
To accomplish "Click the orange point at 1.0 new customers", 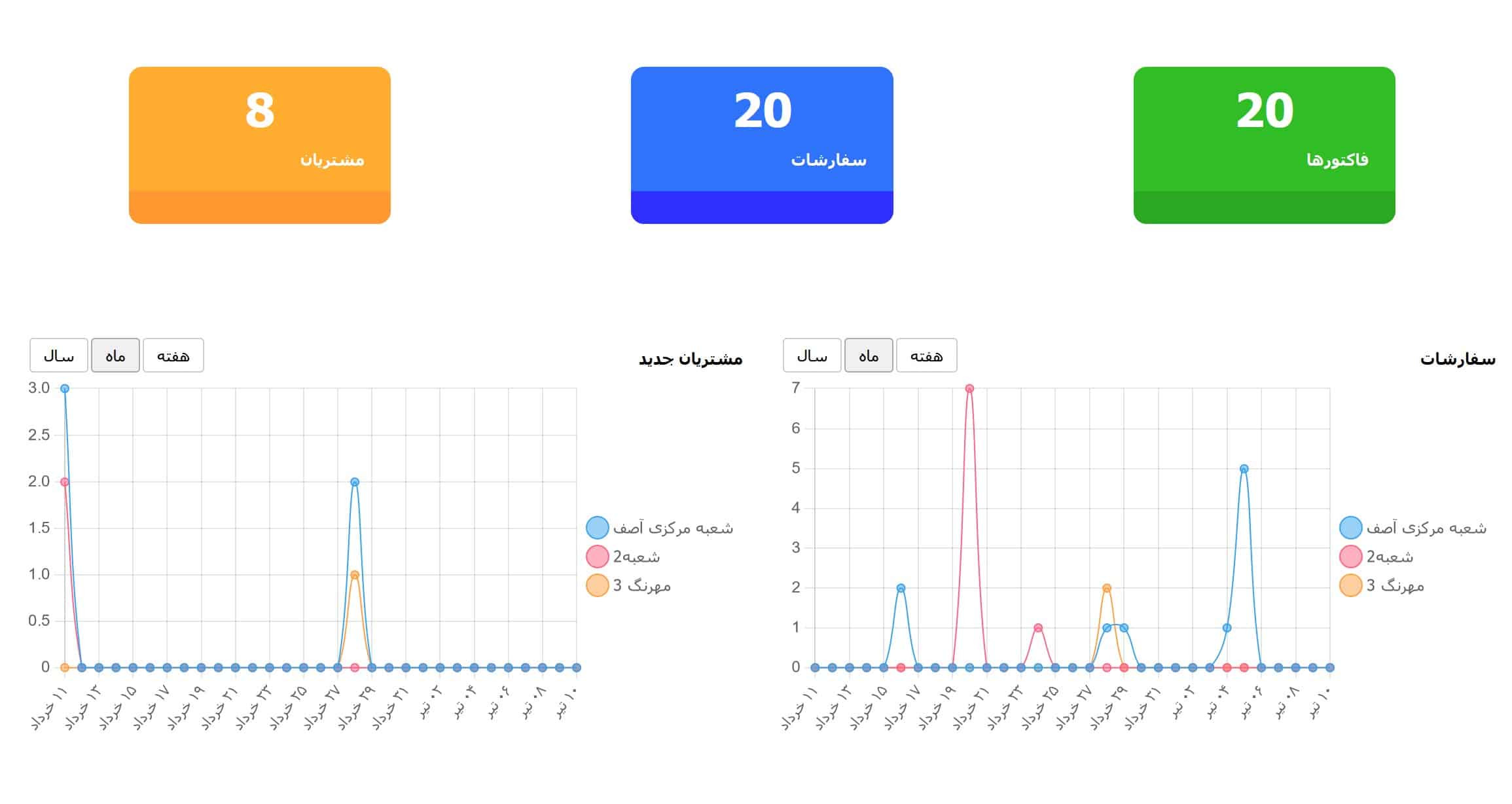I will [x=355, y=575].
